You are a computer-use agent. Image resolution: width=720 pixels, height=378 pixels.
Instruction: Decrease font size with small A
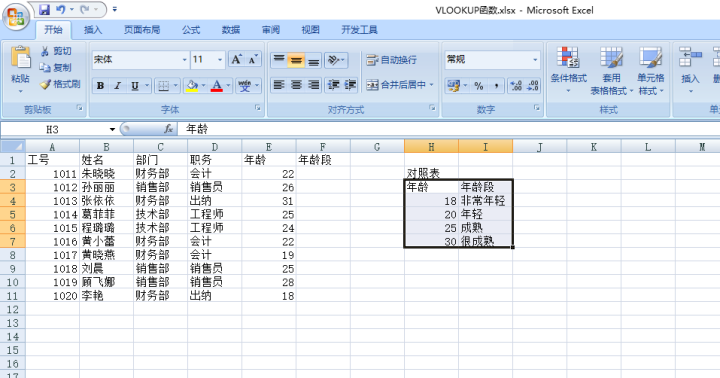click(x=253, y=60)
